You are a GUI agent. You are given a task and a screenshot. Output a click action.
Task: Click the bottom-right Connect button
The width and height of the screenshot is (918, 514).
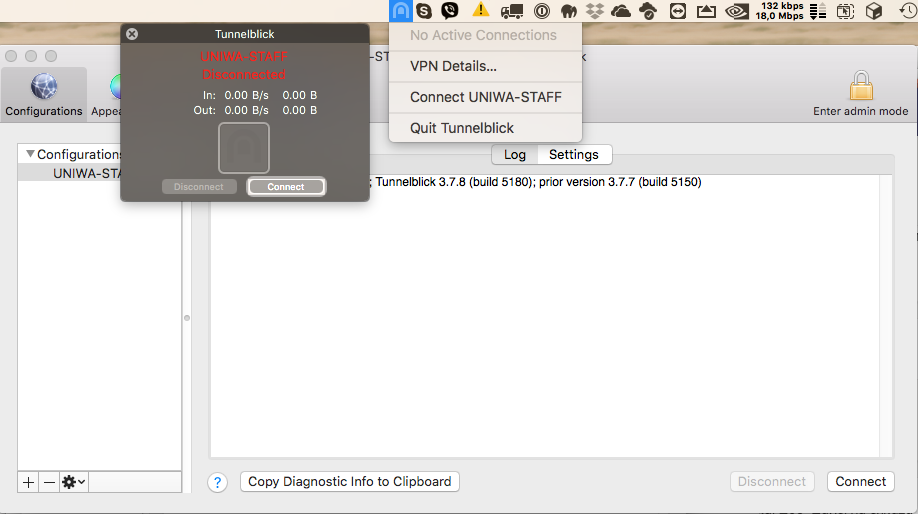tap(861, 482)
